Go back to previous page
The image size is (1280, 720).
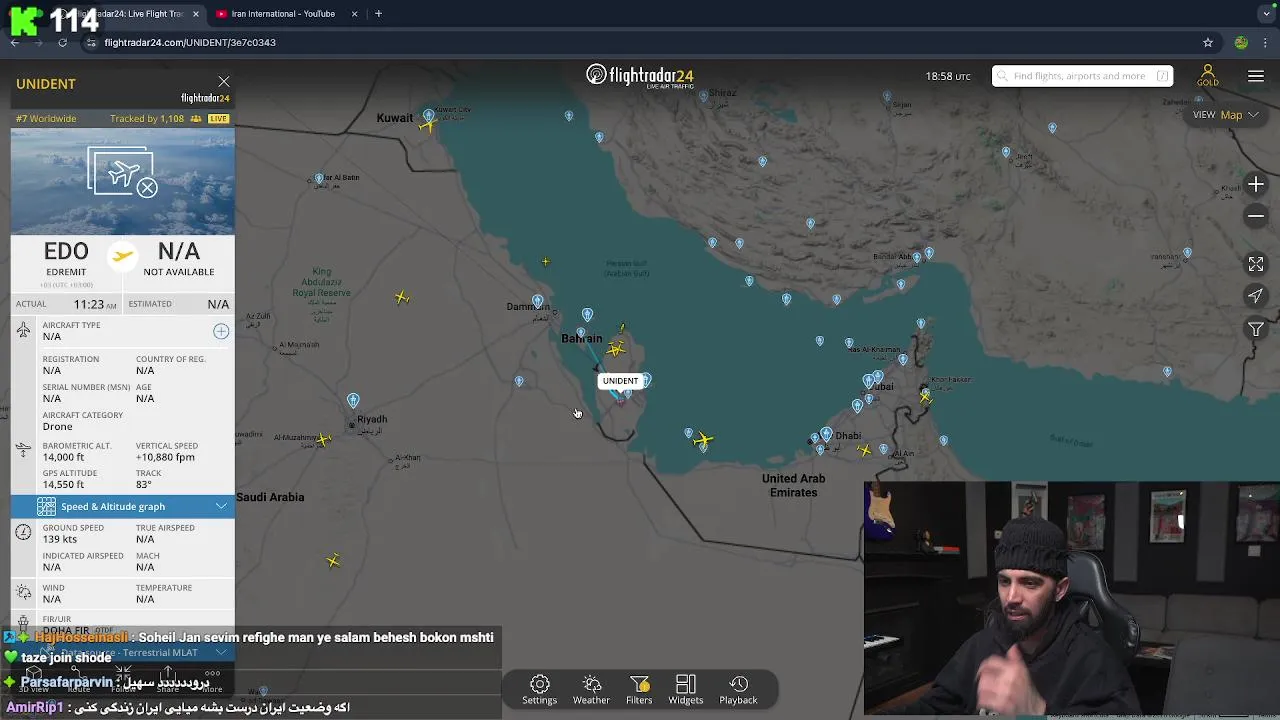tap(15, 43)
